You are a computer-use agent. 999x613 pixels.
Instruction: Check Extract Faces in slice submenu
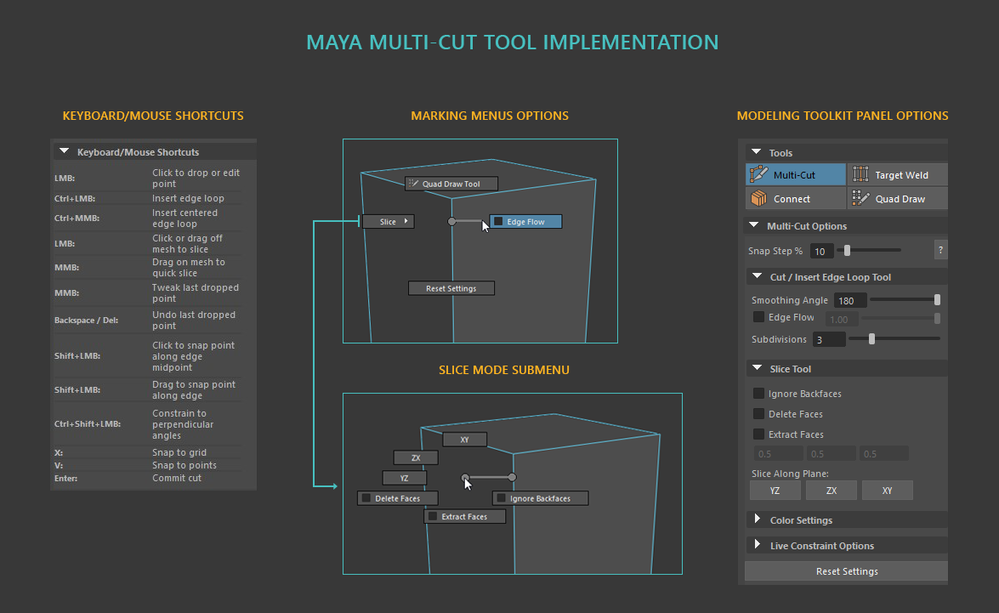pyautogui.click(x=433, y=516)
